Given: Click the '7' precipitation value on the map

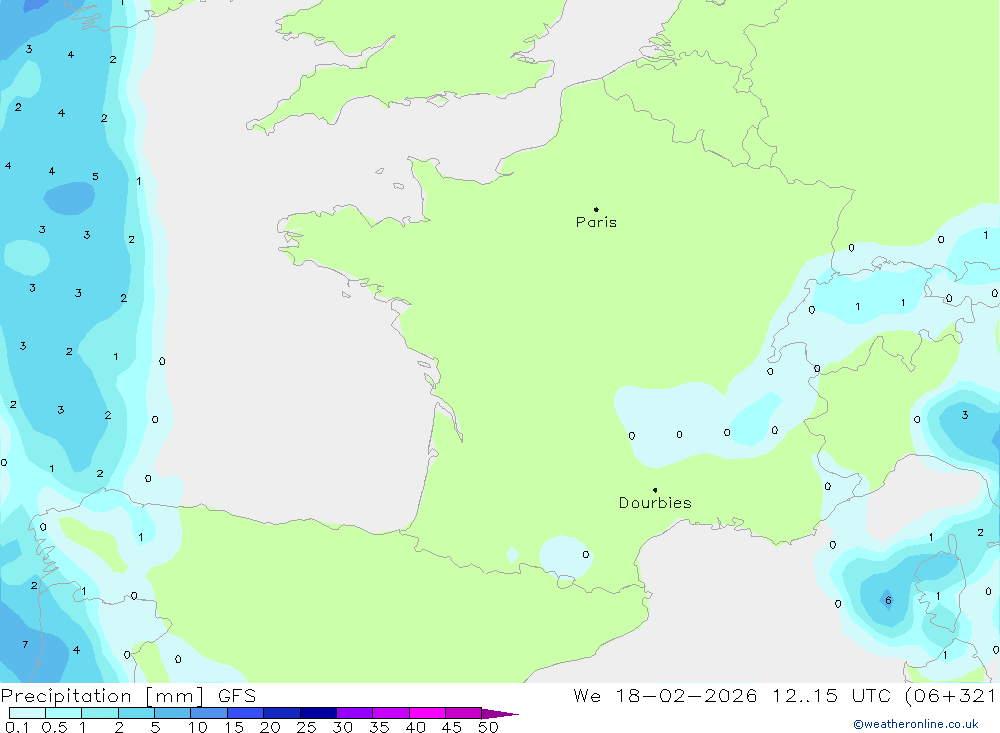Looking at the screenshot, I should coord(25,644).
